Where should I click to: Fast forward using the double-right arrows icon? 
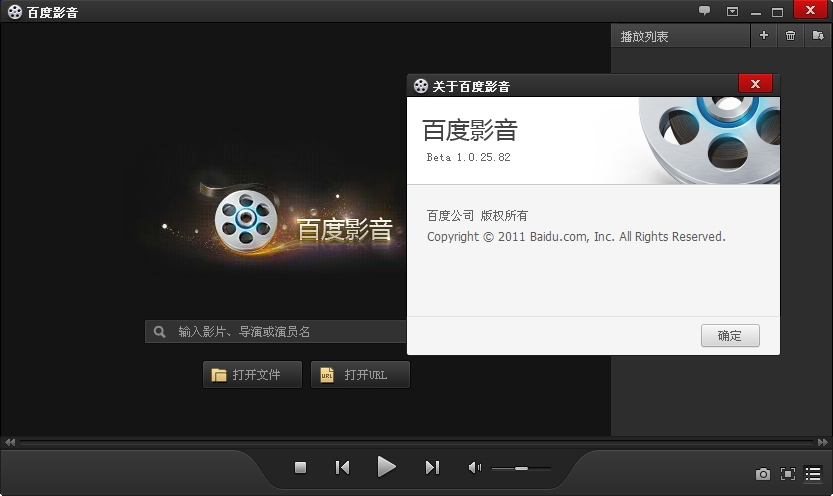point(822,442)
